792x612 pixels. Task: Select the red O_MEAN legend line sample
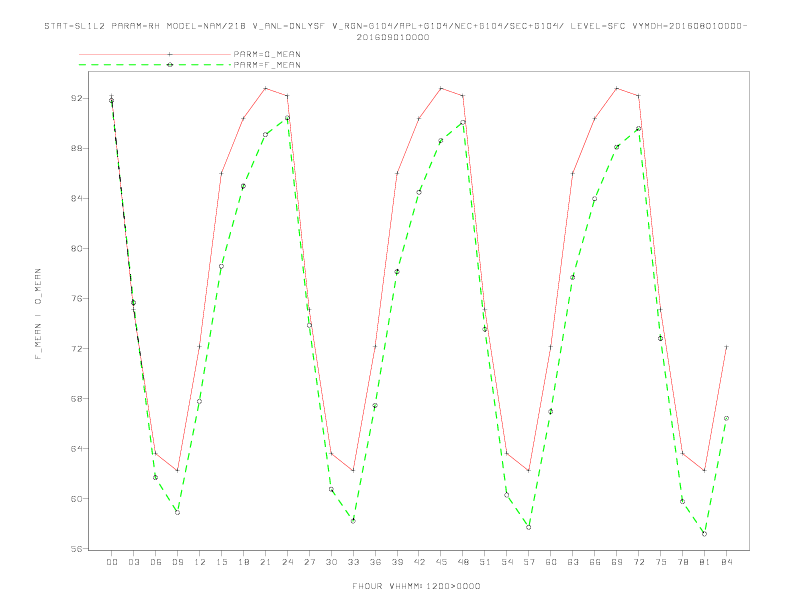155,54
